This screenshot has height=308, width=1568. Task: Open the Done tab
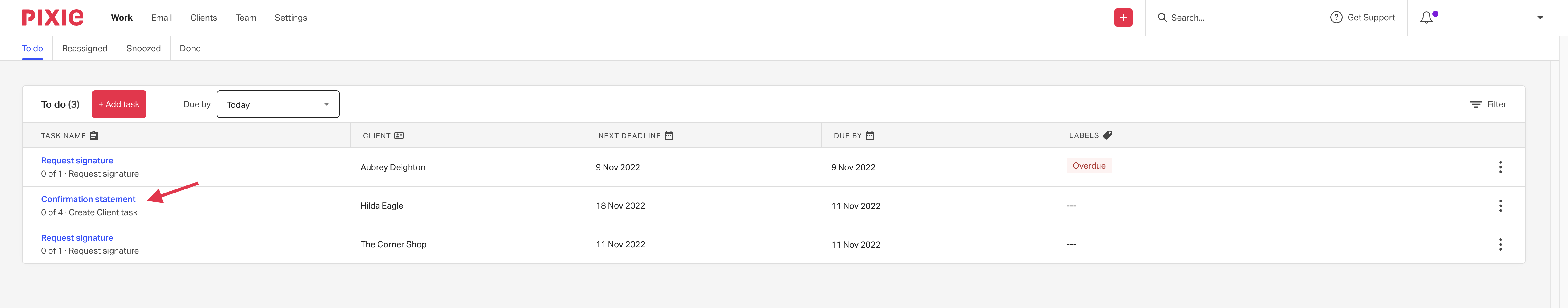tap(190, 48)
